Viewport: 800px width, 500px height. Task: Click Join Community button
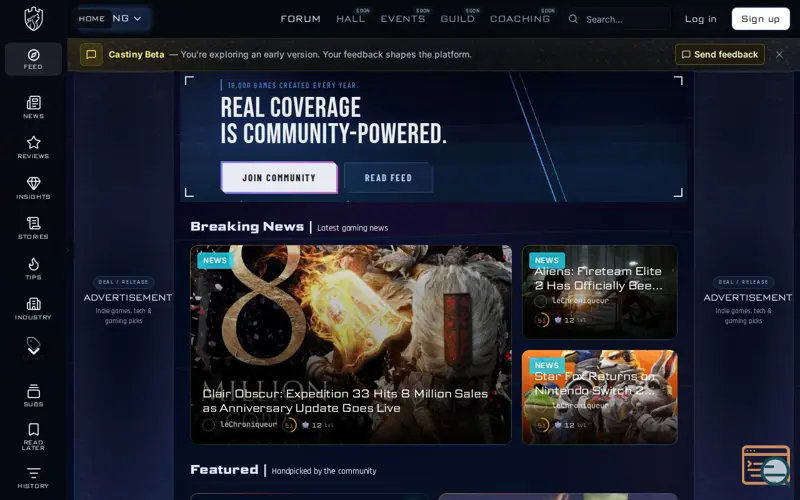pyautogui.click(x=279, y=178)
